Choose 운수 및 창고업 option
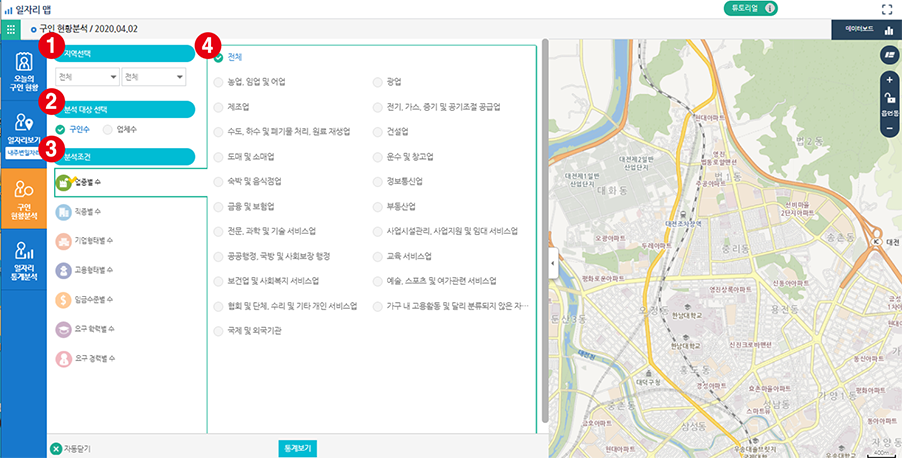The image size is (902, 458). click(403, 157)
